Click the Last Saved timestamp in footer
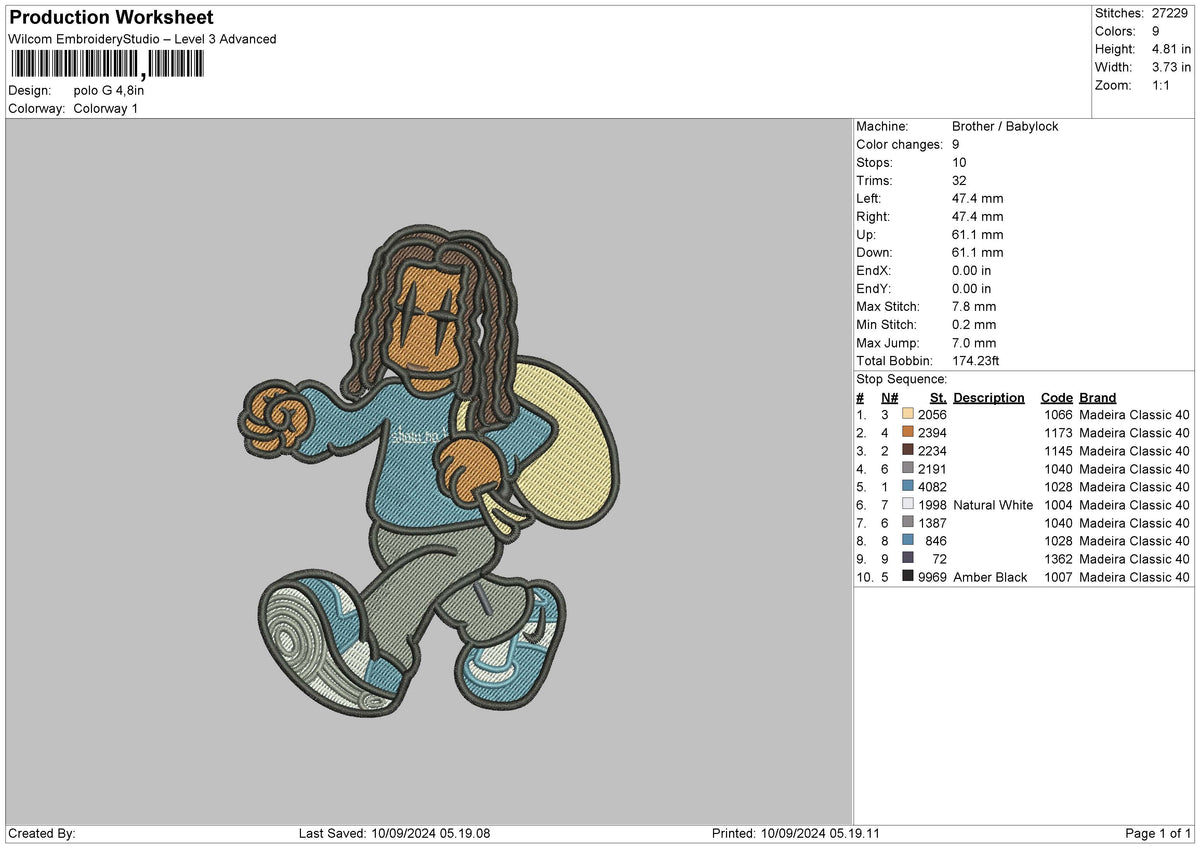1200x848 pixels. (x=397, y=833)
